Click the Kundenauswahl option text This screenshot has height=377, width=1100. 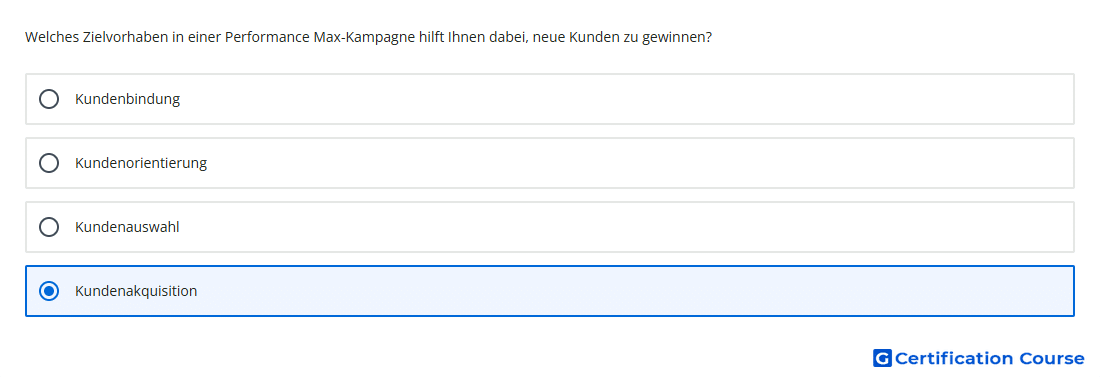127,227
